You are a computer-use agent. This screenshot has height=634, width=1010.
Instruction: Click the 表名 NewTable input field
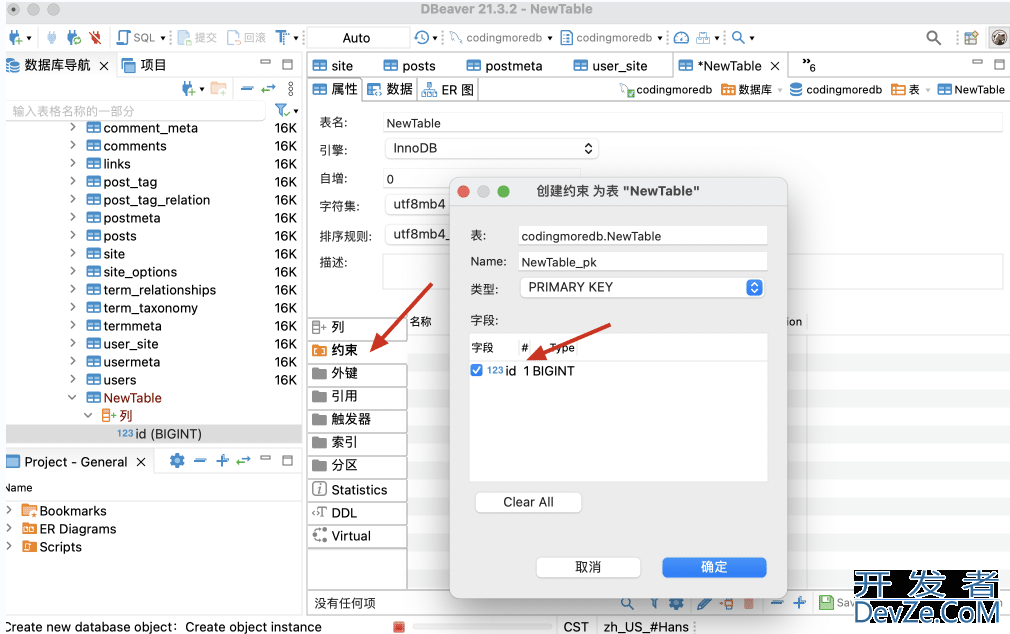(692, 122)
